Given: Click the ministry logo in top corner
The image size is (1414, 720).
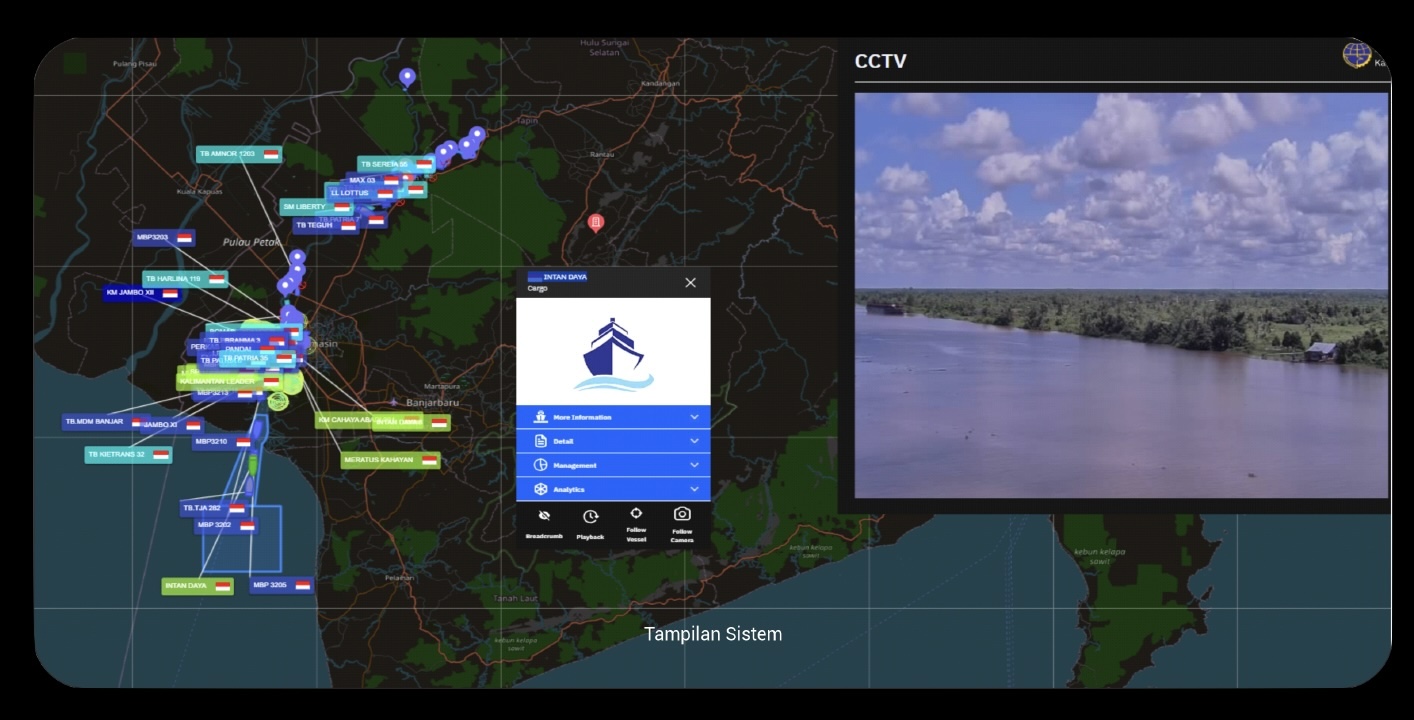Looking at the screenshot, I should pos(1357,54).
